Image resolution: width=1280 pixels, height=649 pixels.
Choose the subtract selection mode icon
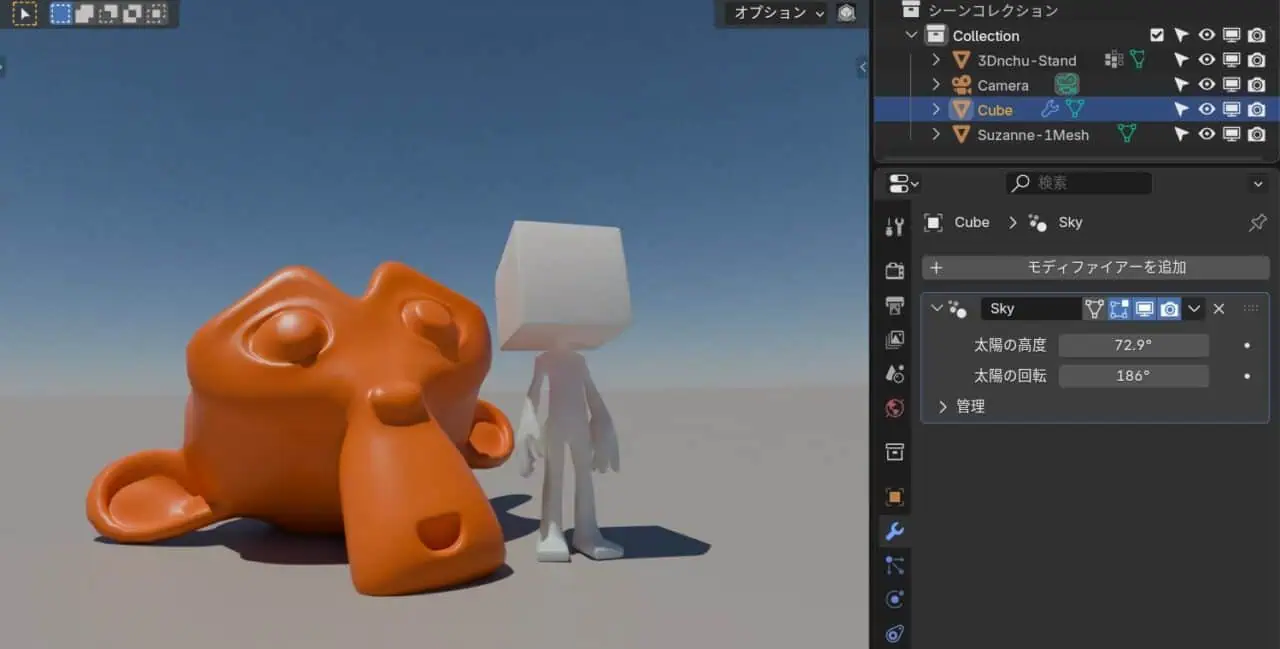click(109, 14)
